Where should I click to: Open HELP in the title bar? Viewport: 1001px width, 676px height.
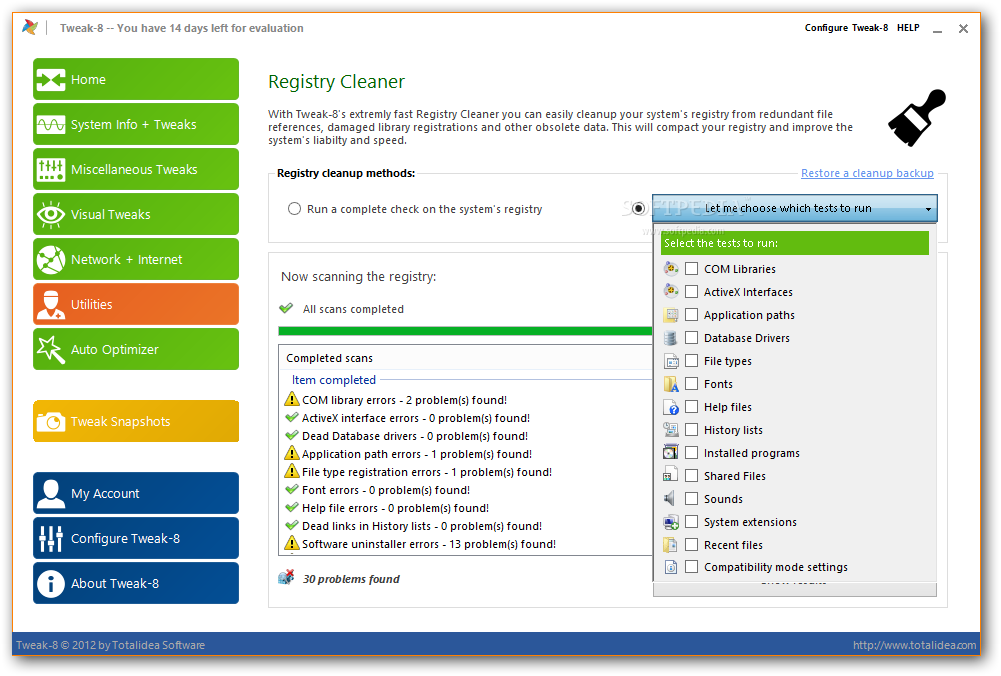(x=908, y=27)
